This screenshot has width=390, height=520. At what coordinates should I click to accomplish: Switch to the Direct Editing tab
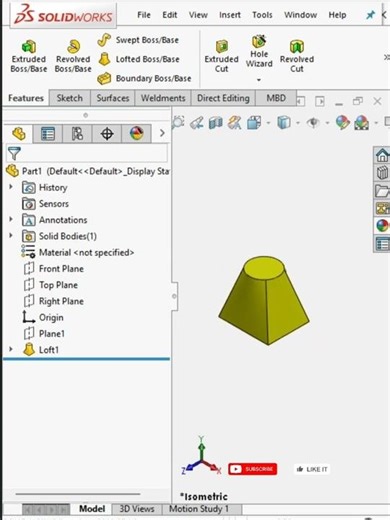tap(223, 98)
